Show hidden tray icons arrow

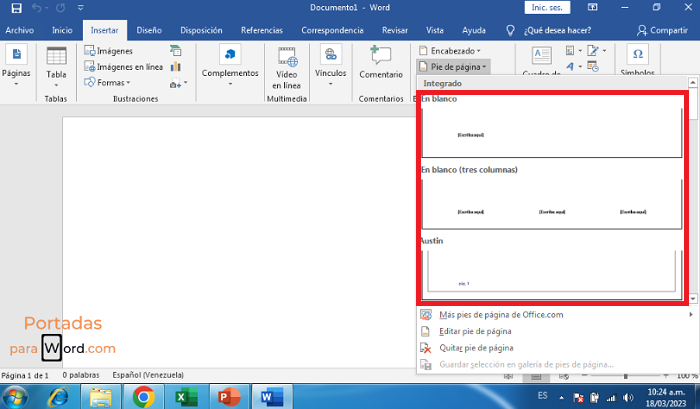tap(561, 397)
